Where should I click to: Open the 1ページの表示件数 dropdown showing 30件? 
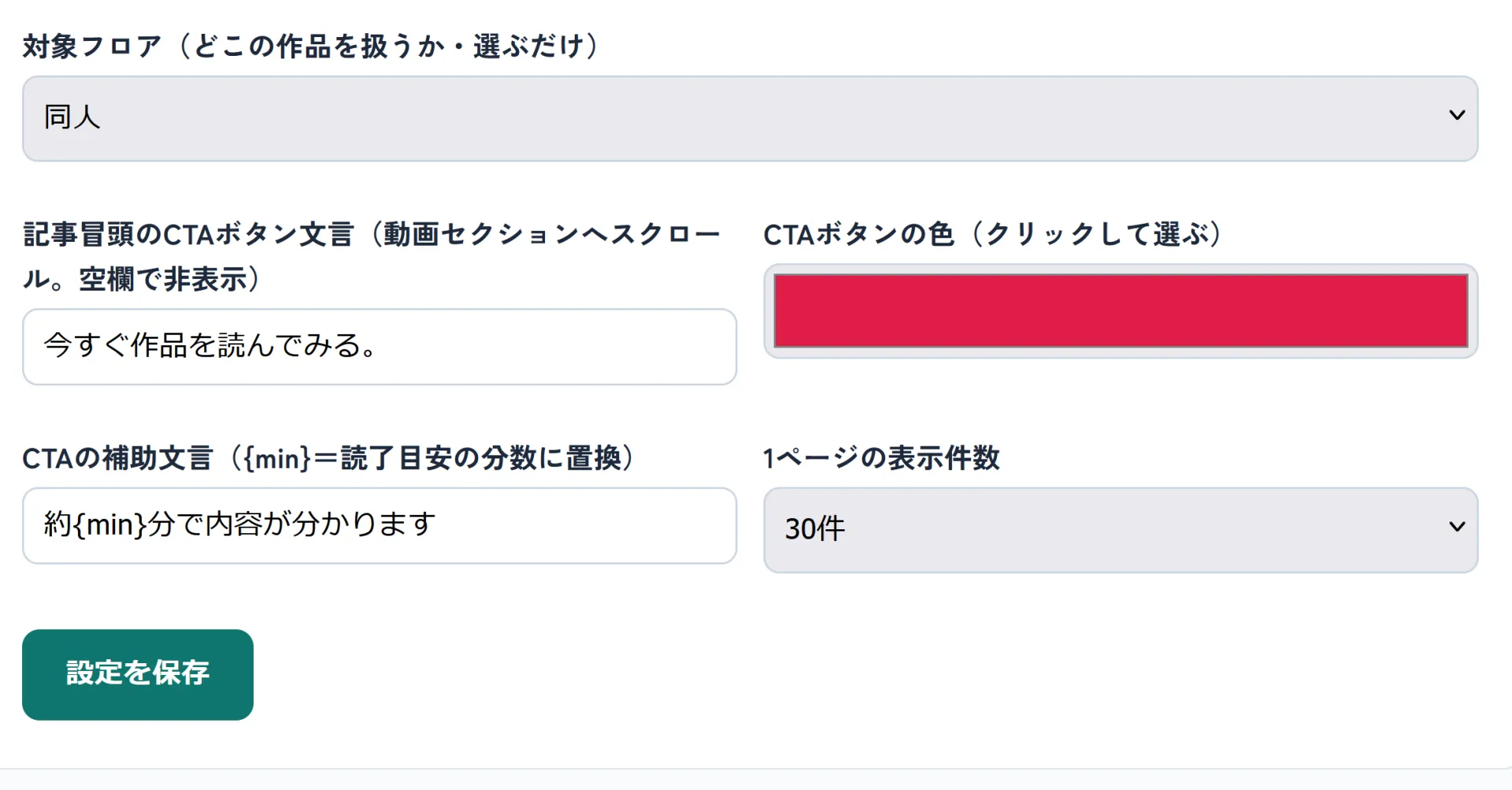pos(1121,530)
